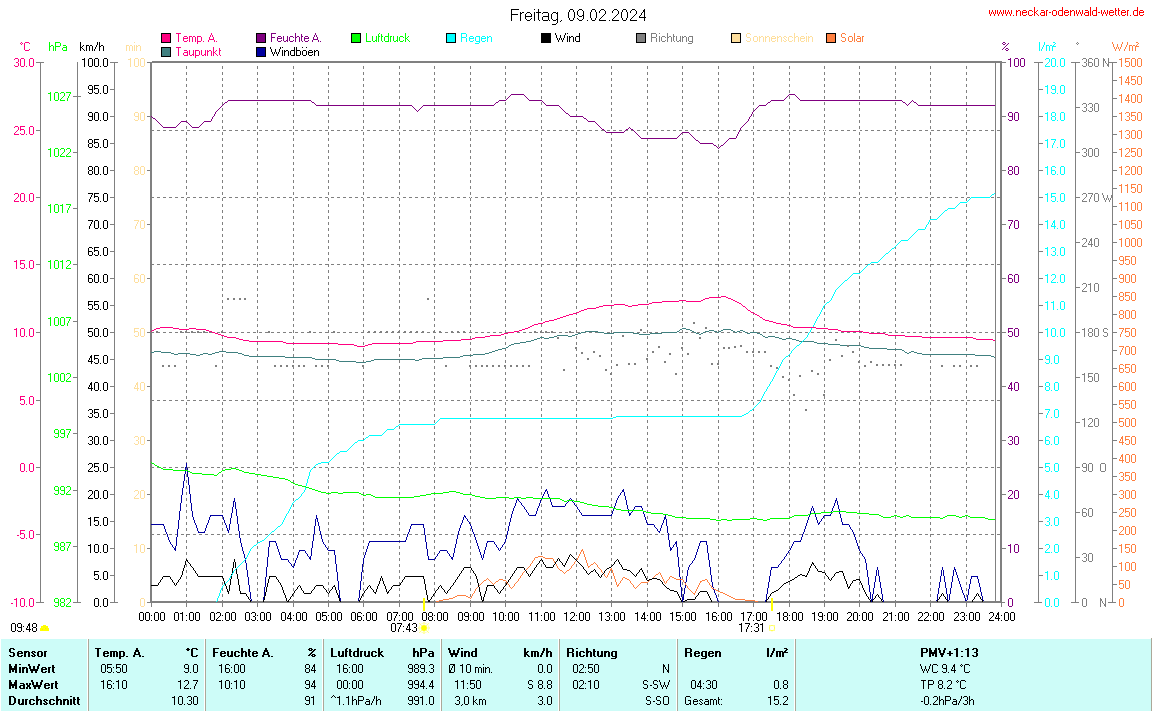Screen dimensions: 1152x711
Task: Click the Durchschnitt row label
Action: (x=44, y=701)
